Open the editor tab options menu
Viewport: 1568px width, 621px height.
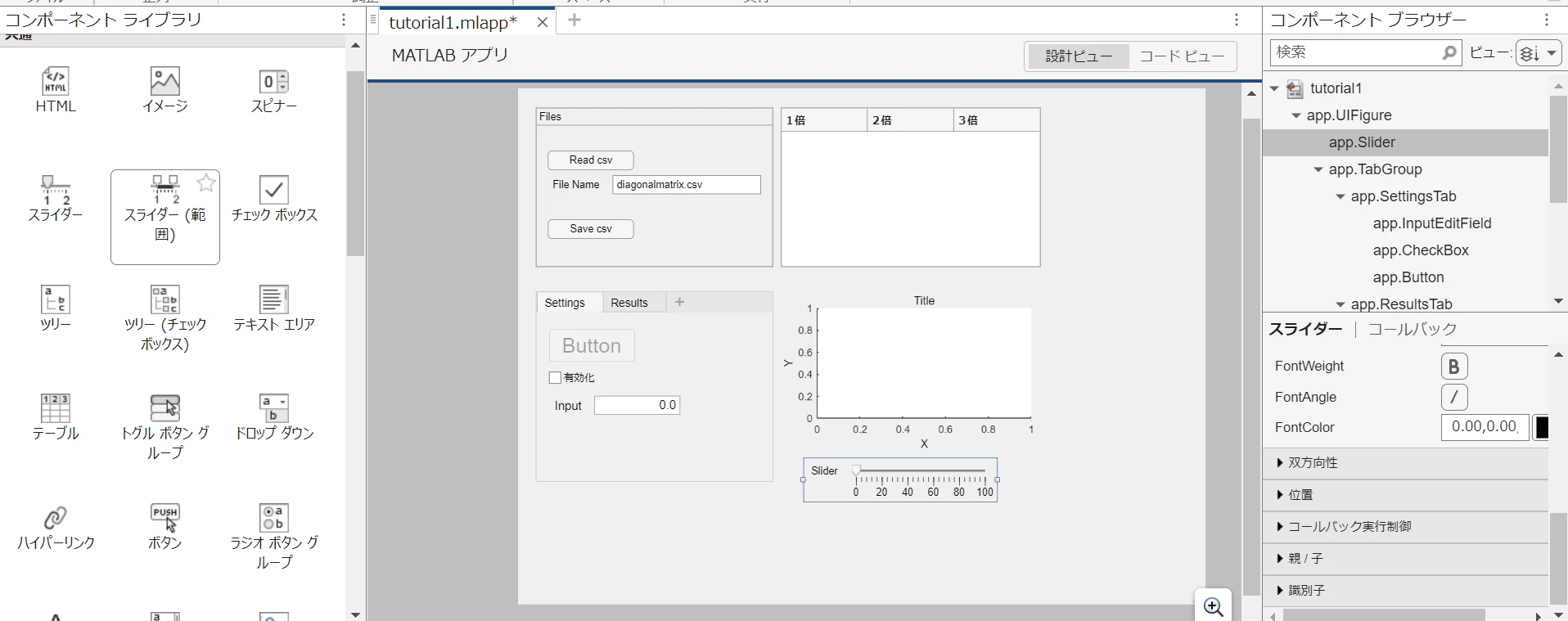[x=1237, y=20]
